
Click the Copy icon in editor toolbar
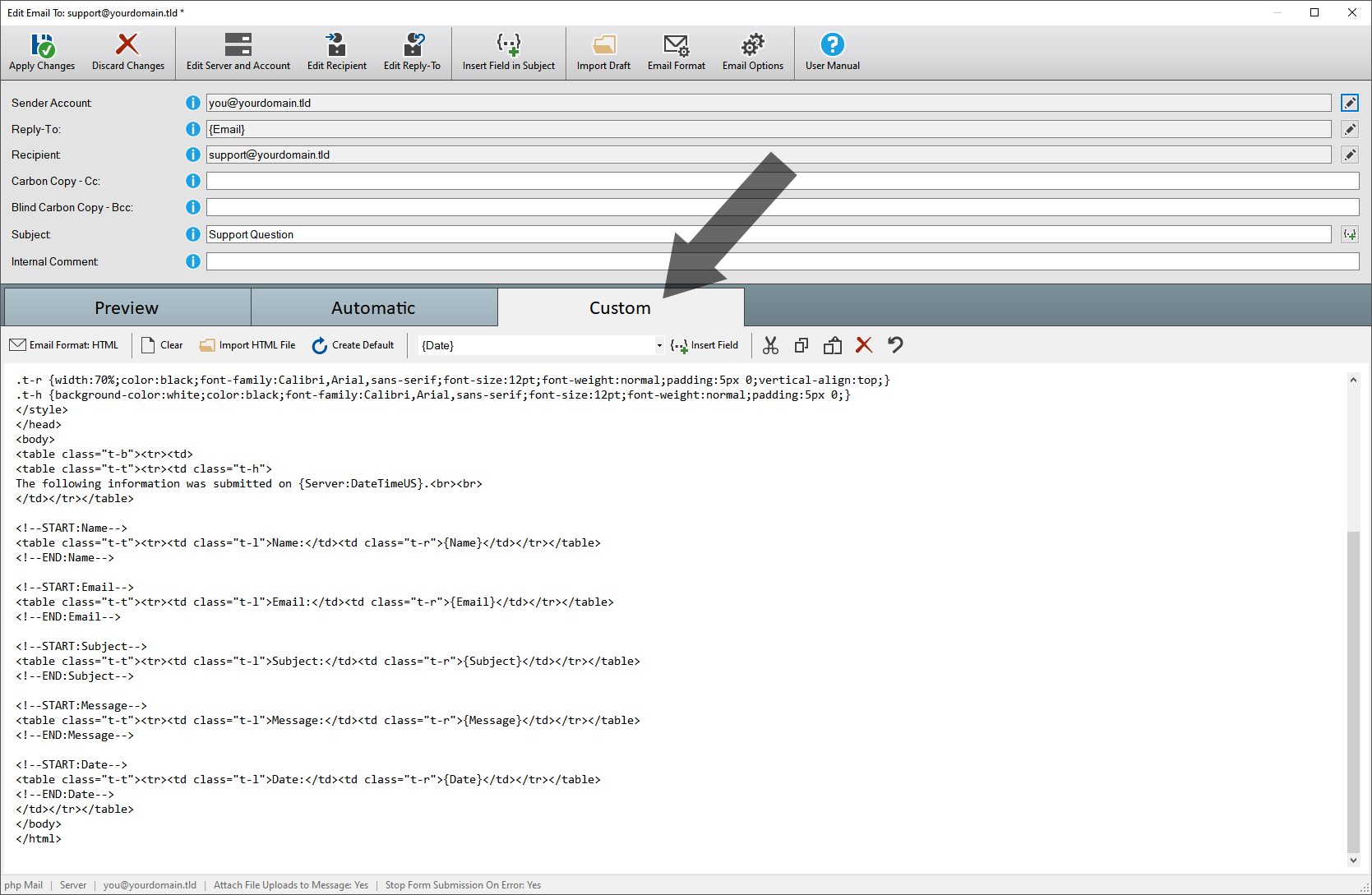click(801, 345)
